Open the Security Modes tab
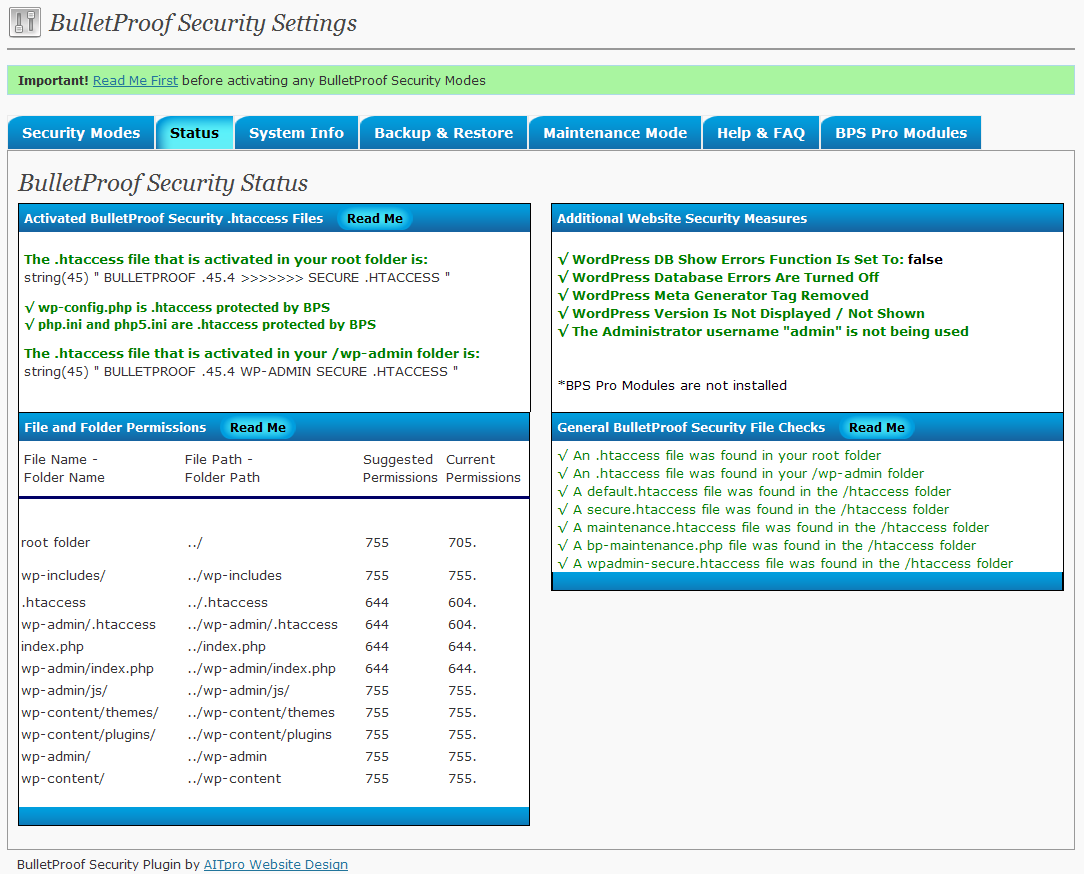Viewport: 1084px width, 874px height. coord(81,133)
